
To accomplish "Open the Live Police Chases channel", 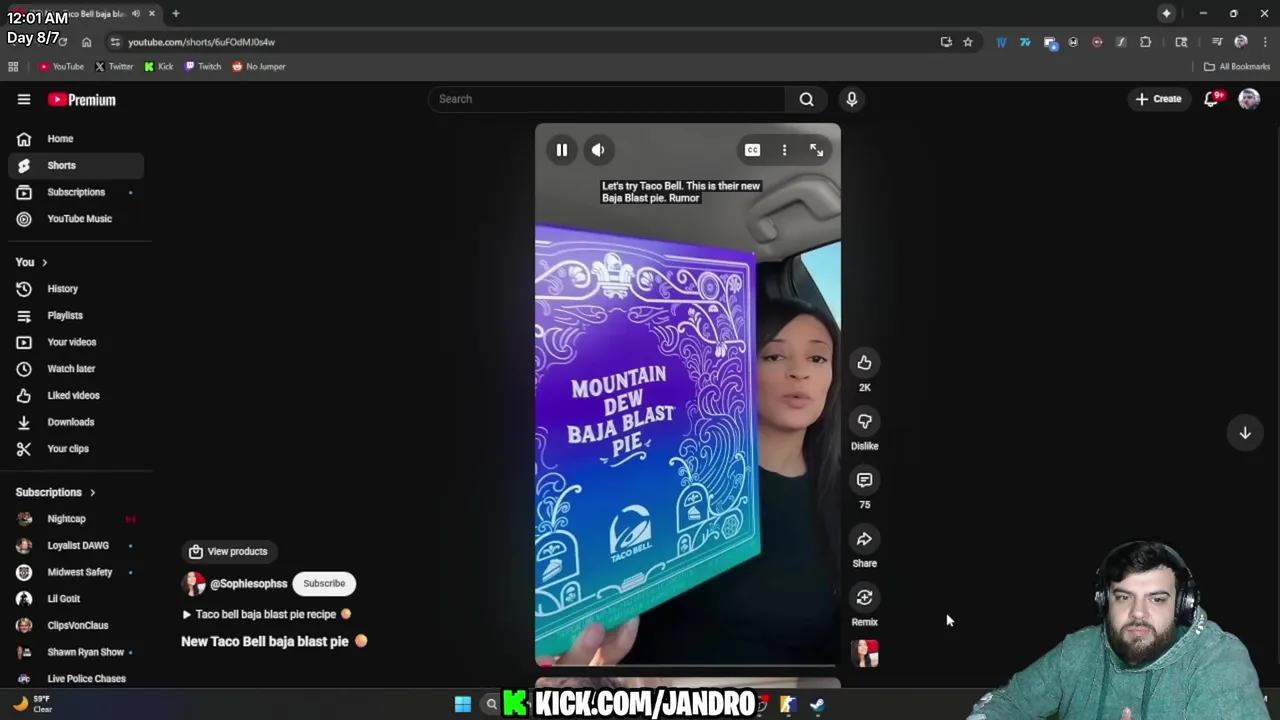I will (76, 679).
